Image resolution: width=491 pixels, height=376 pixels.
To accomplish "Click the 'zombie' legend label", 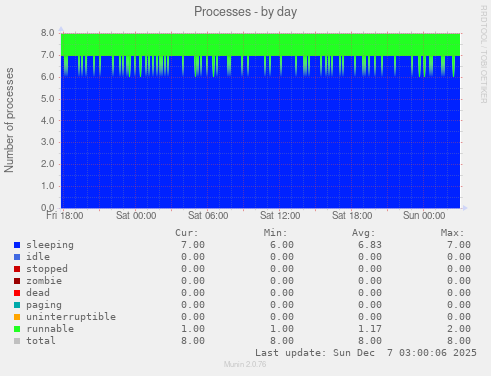I will (x=44, y=281).
